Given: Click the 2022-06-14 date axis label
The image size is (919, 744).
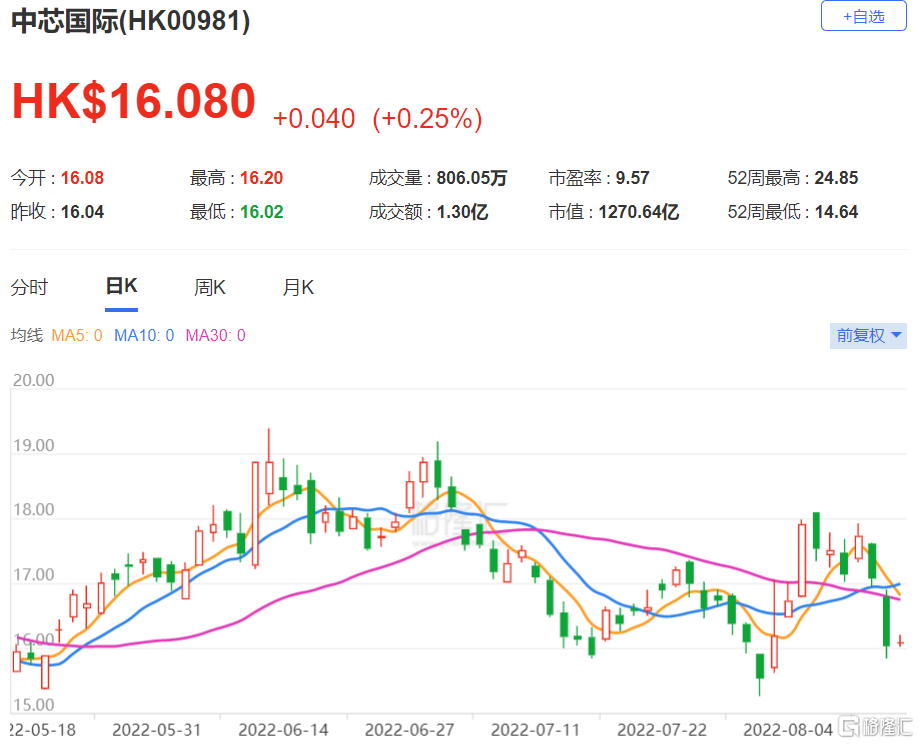Looking at the screenshot, I should [283, 730].
